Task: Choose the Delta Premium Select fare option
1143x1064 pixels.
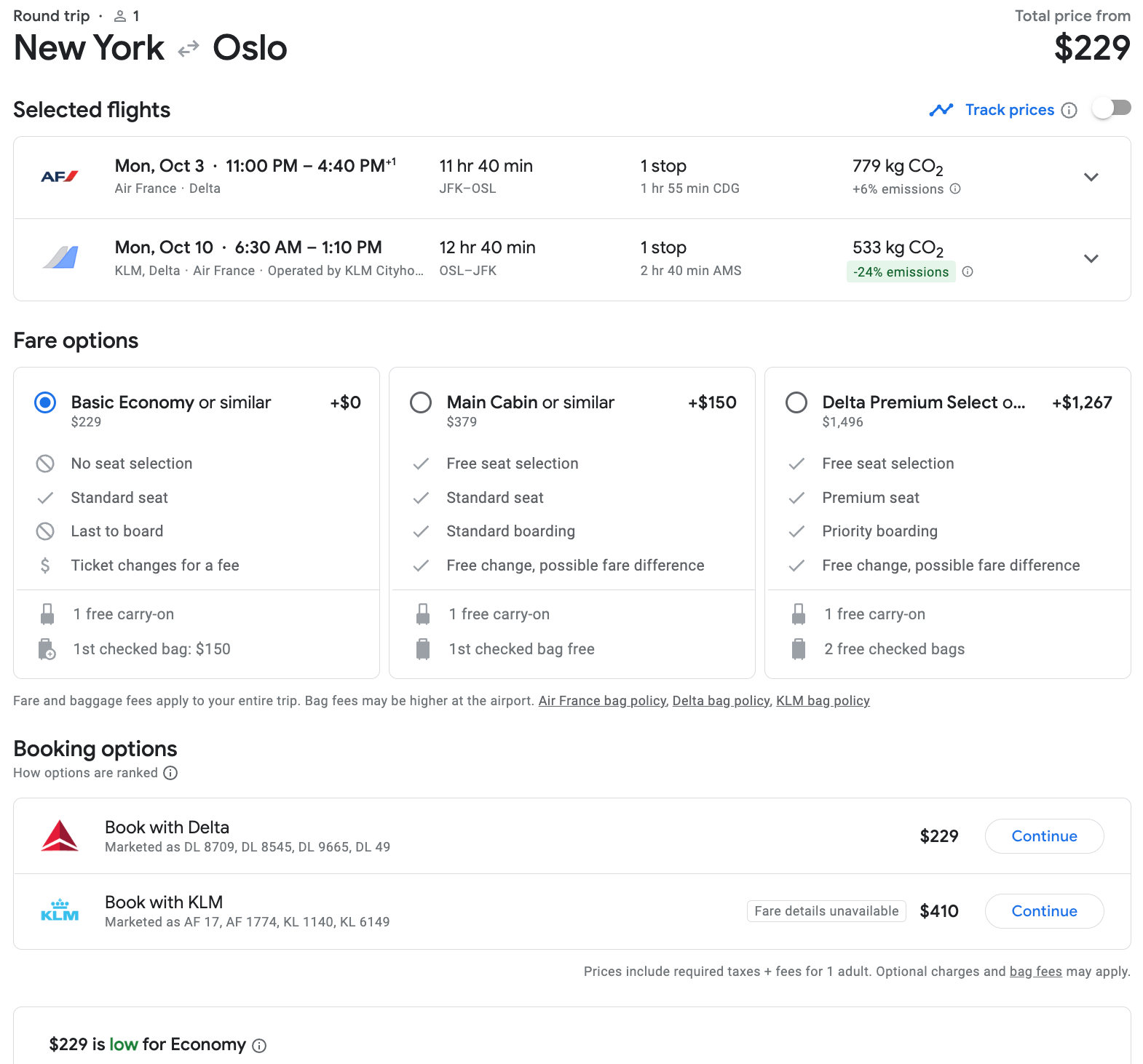Action: (x=796, y=402)
